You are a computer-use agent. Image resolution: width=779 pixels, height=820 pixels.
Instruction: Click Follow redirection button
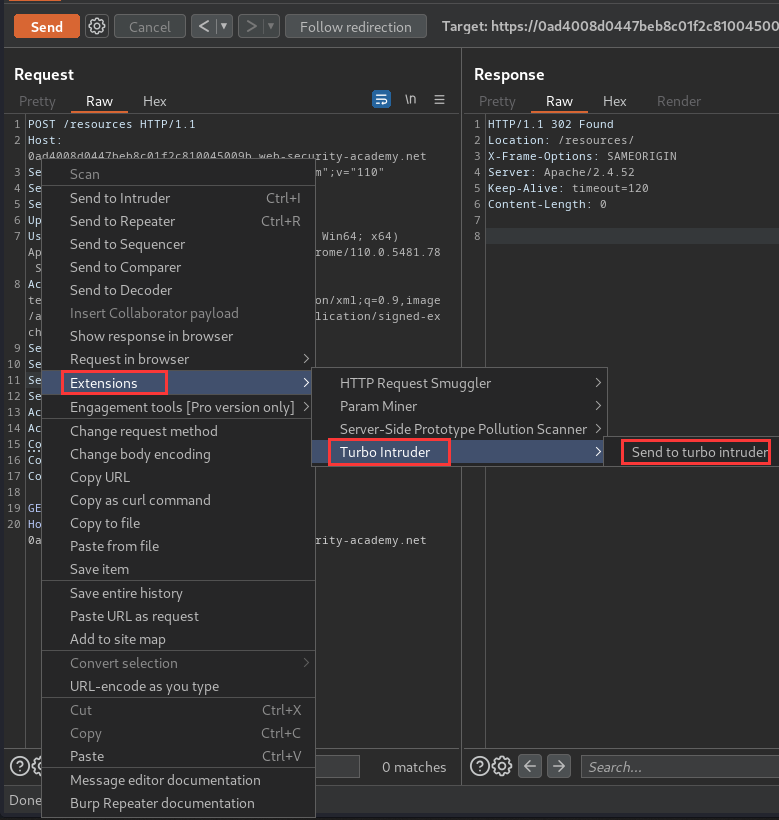point(356,26)
